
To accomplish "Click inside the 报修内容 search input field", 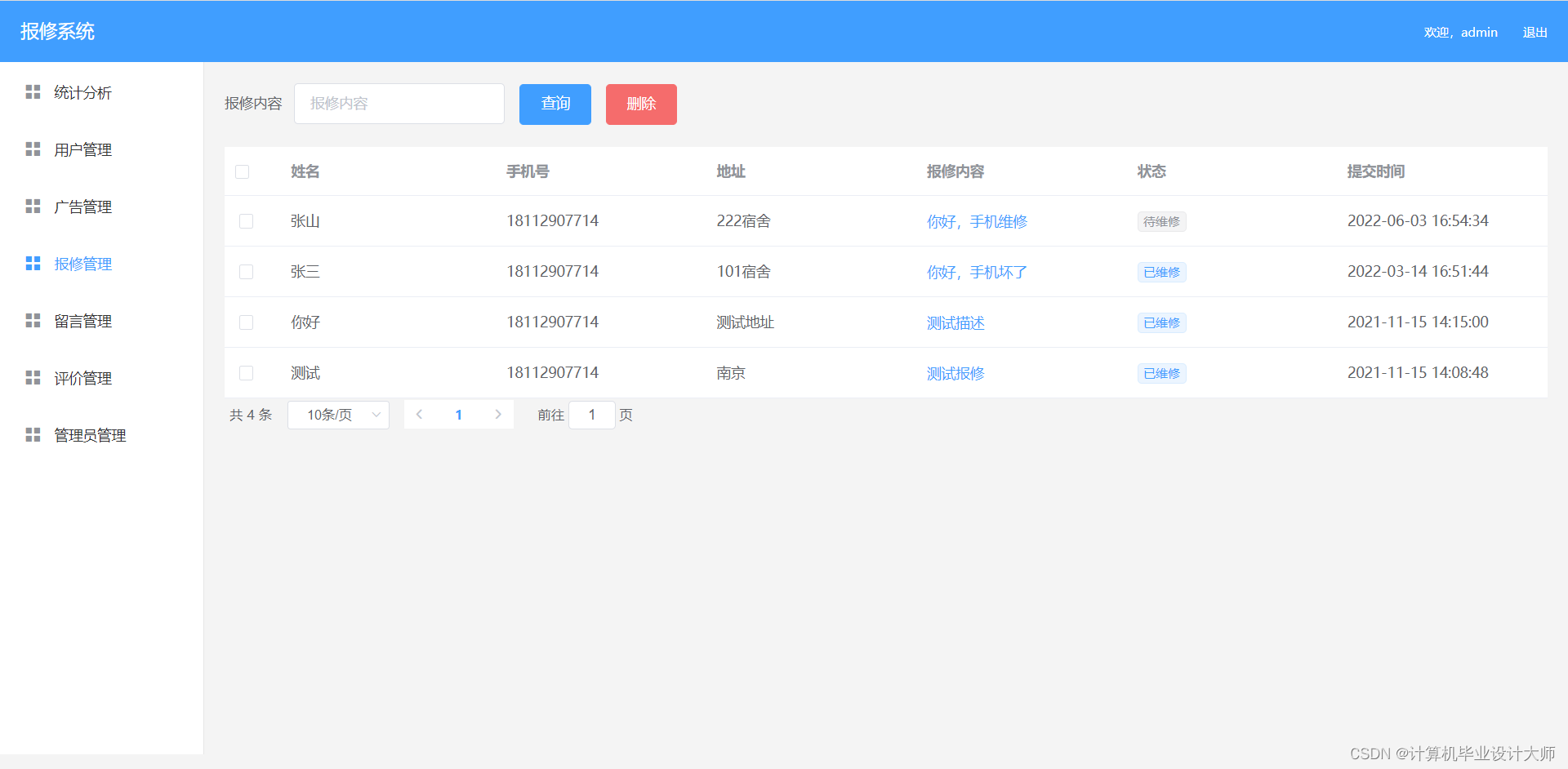I will point(399,104).
